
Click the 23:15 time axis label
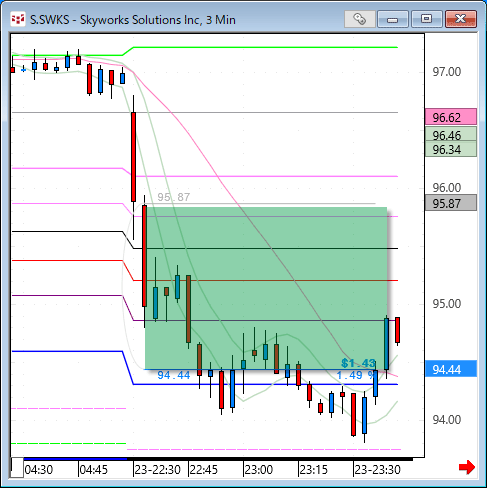(314, 470)
